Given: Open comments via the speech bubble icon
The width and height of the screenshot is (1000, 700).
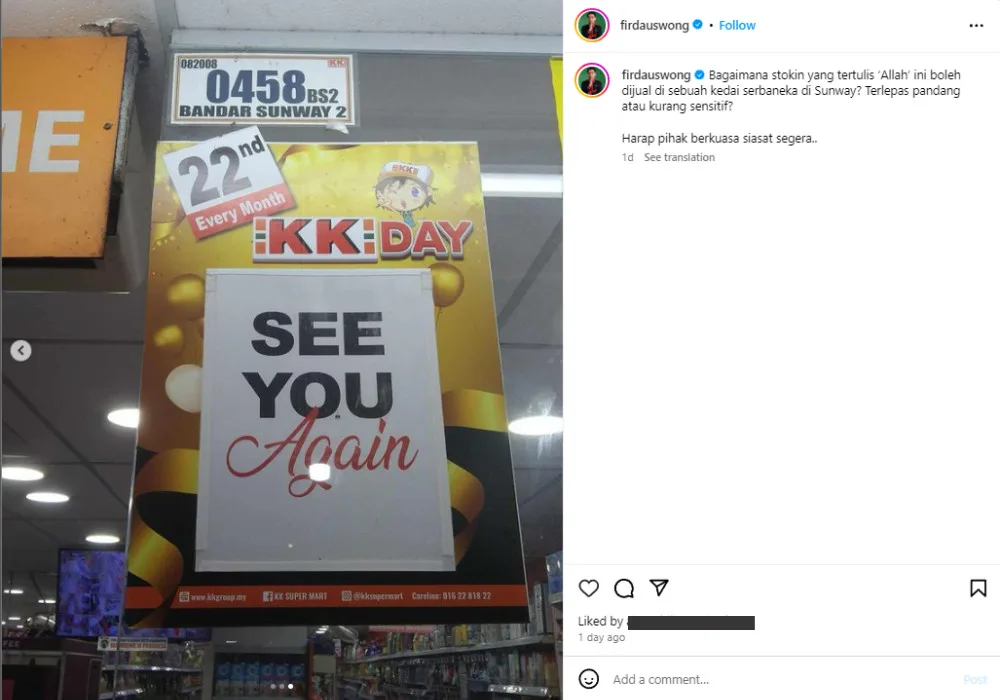Looking at the screenshot, I should tap(624, 588).
